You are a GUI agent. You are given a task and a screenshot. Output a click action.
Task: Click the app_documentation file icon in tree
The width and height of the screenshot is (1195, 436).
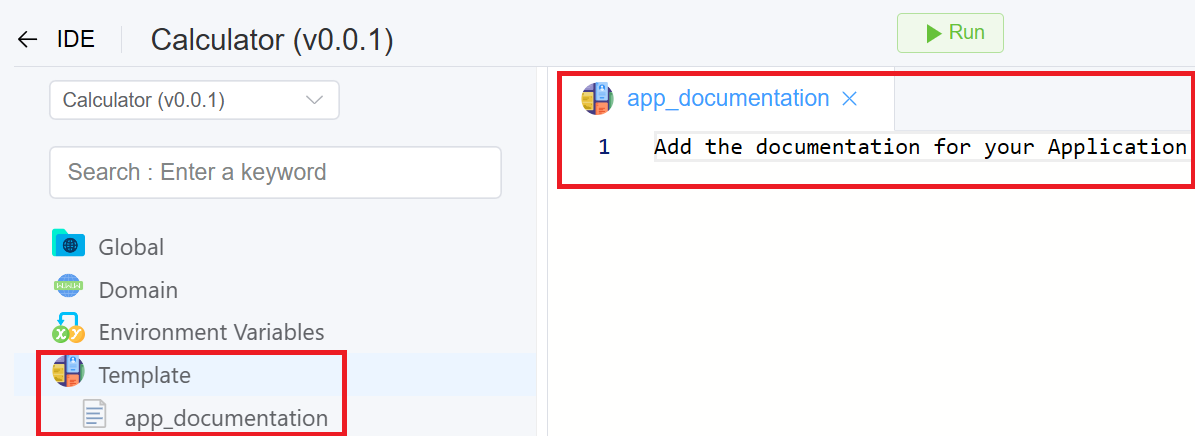(x=95, y=416)
